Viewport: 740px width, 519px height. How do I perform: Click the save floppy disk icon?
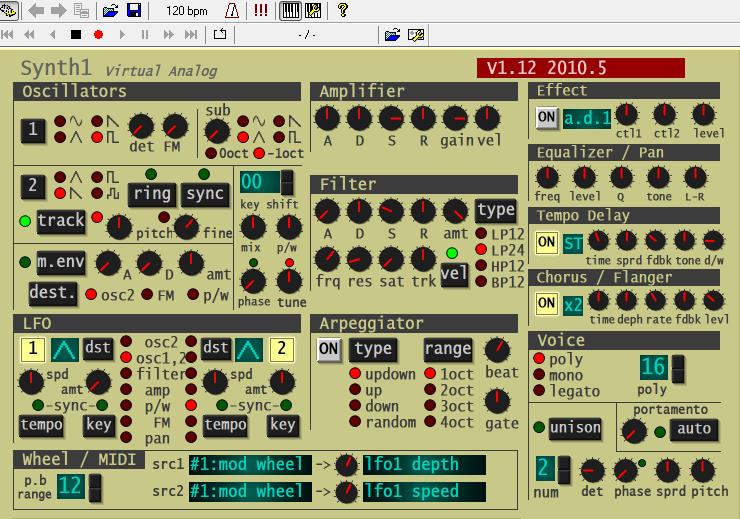tap(134, 10)
